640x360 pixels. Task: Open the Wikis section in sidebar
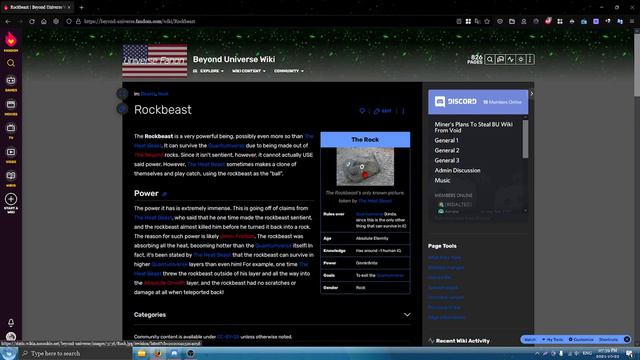(x=11, y=178)
